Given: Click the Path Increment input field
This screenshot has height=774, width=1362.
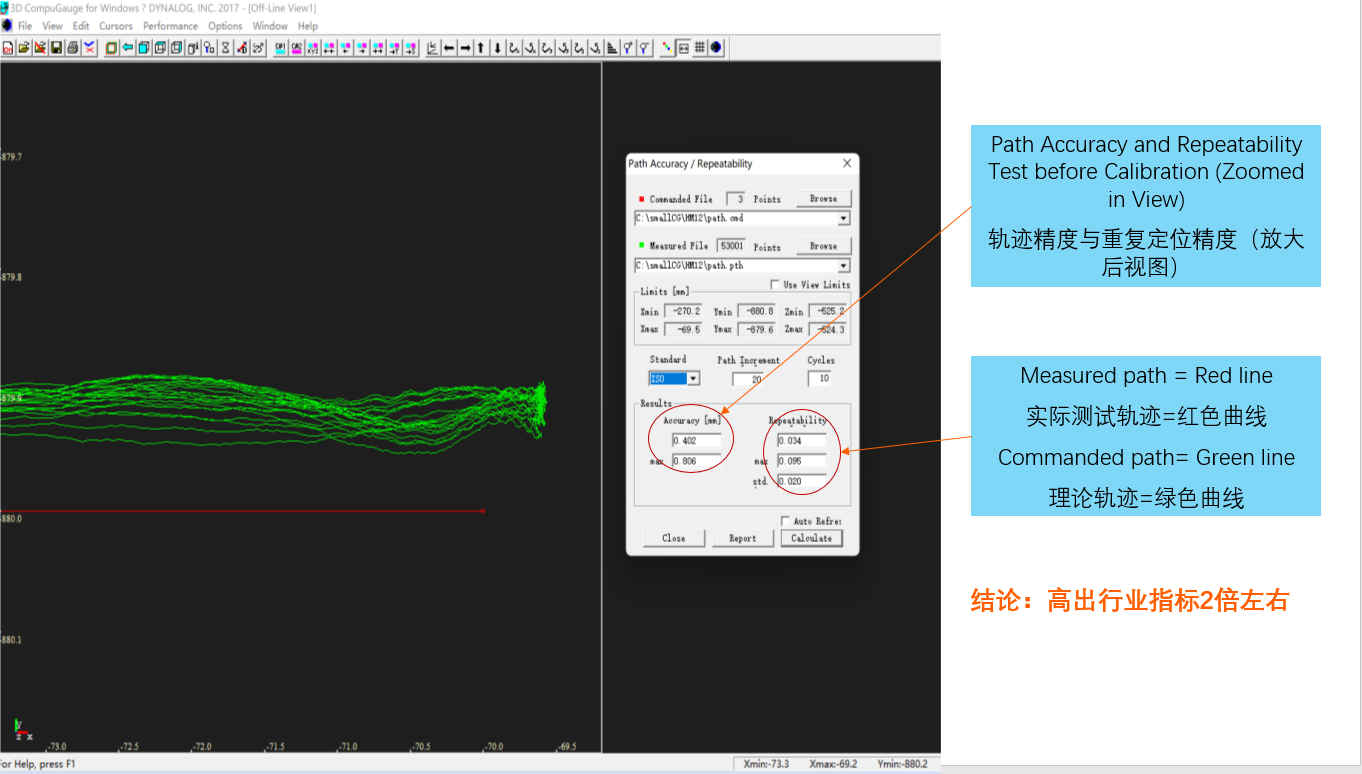Looking at the screenshot, I should 747,379.
